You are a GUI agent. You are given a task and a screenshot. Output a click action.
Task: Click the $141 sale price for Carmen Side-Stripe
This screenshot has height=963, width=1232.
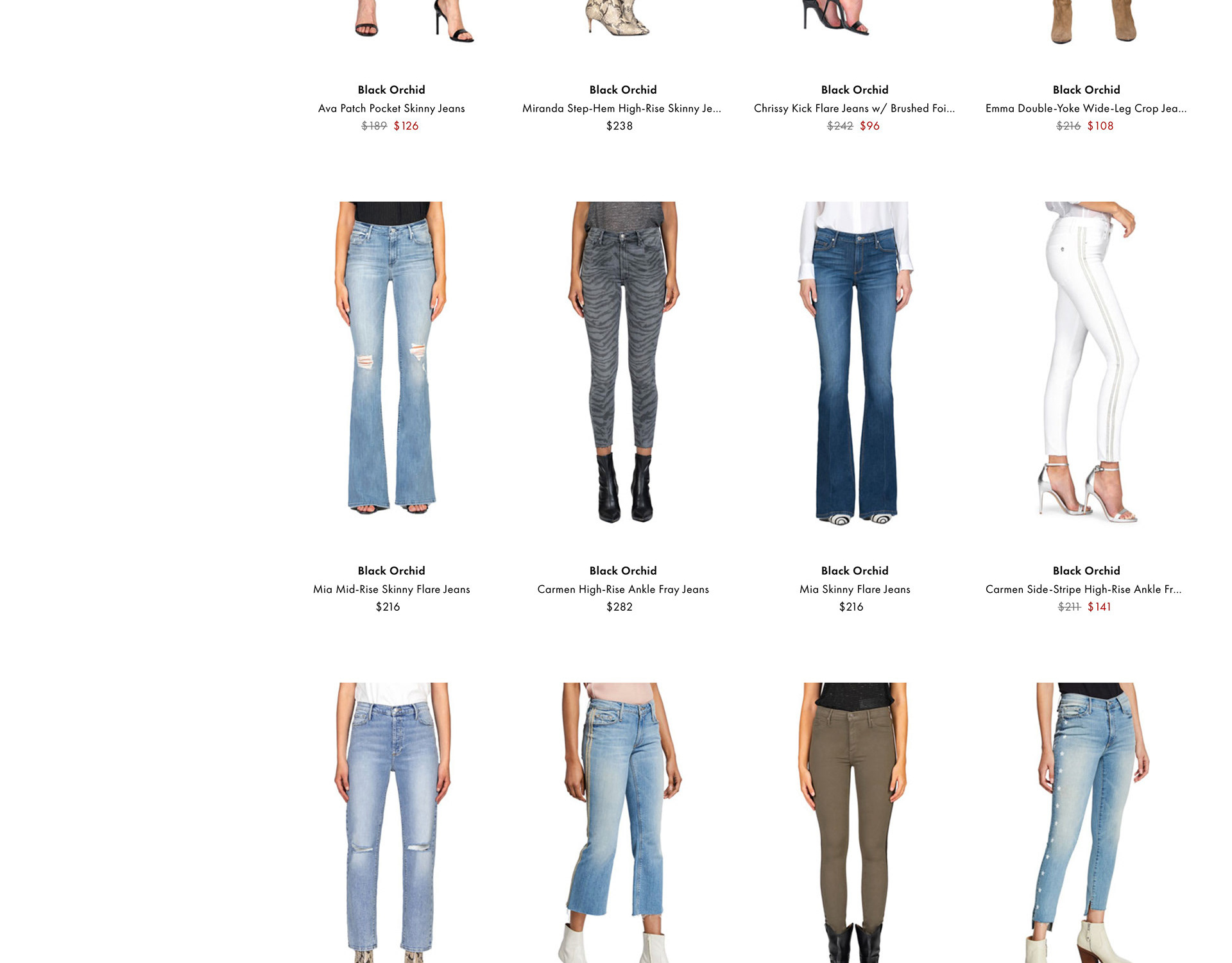1099,606
